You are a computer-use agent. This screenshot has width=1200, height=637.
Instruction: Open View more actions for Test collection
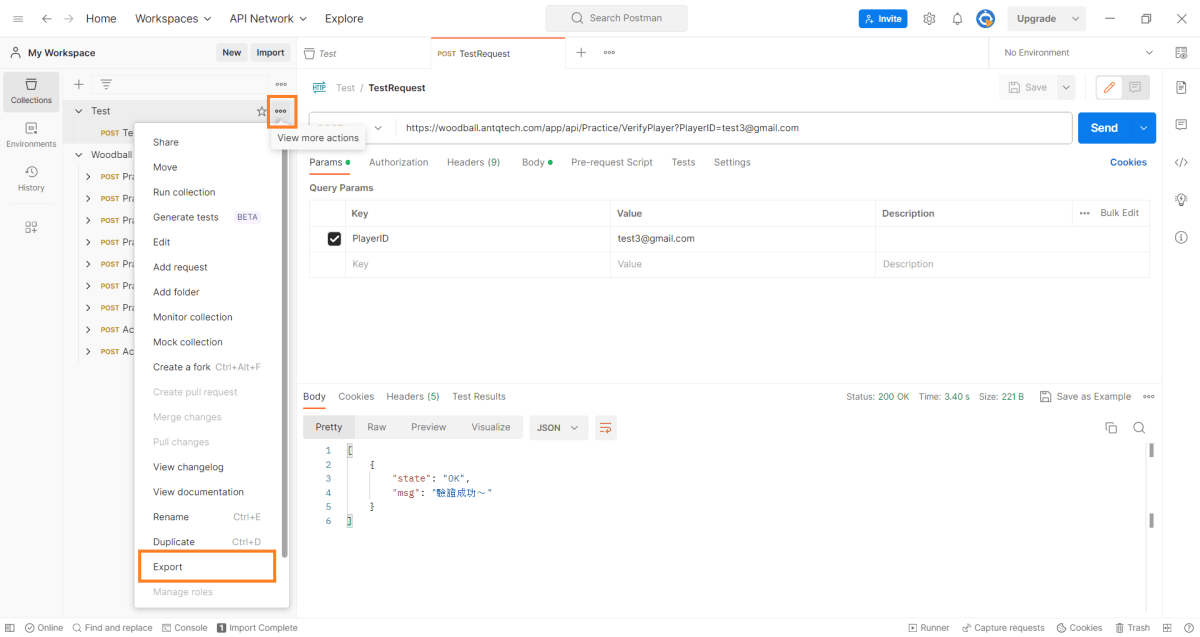pos(281,111)
